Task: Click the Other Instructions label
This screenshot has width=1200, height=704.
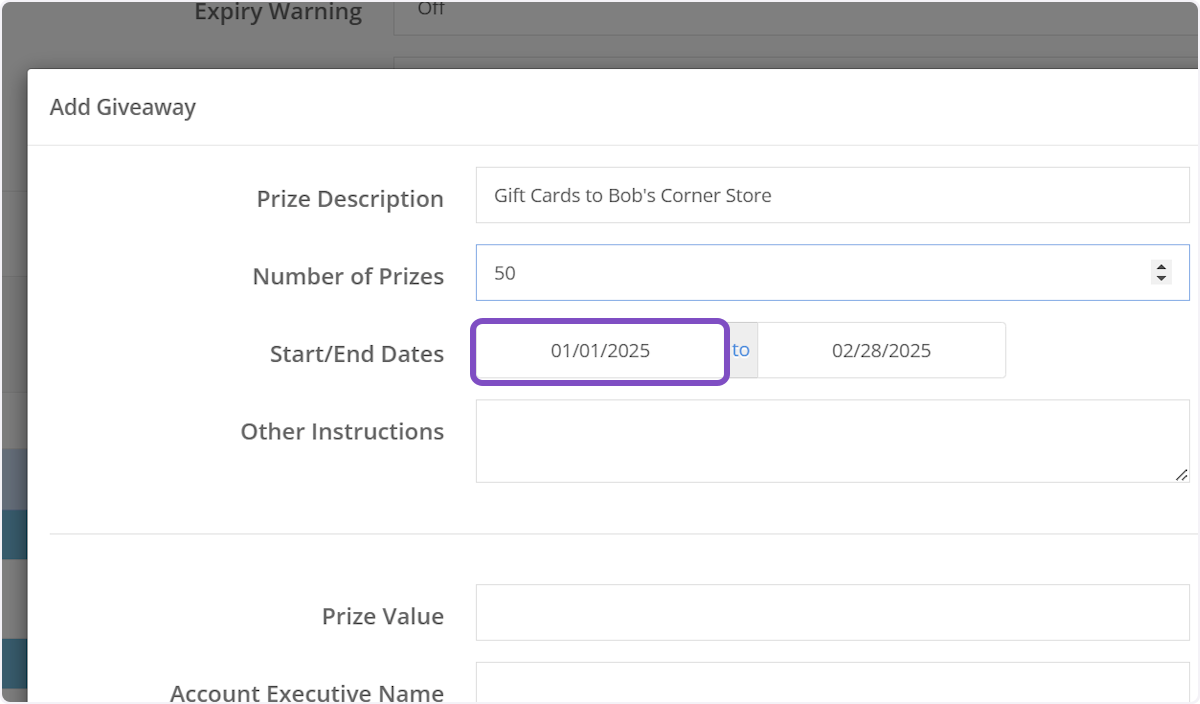Action: 342,432
